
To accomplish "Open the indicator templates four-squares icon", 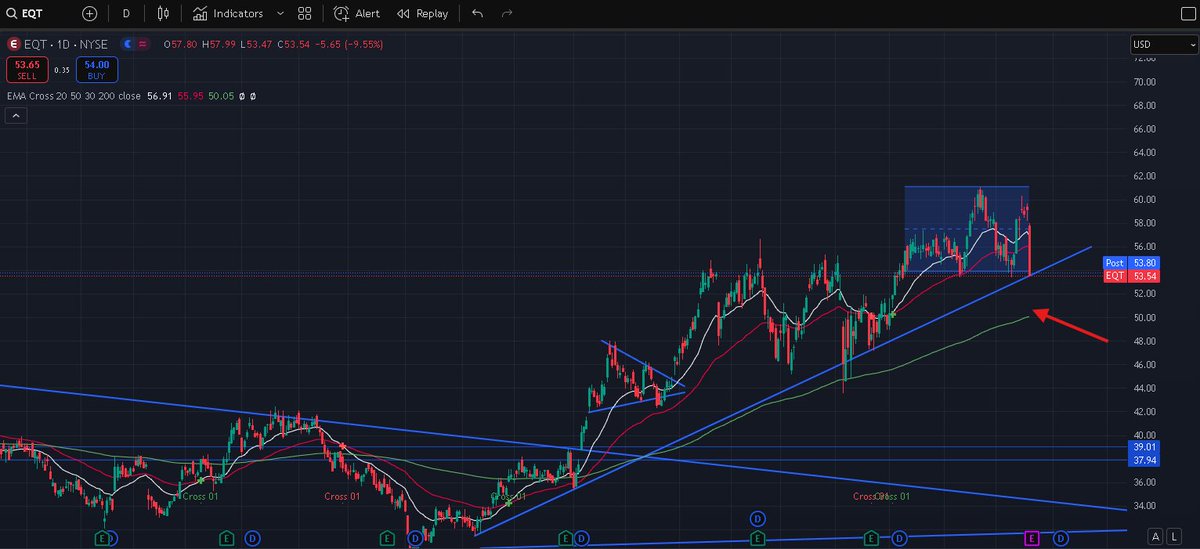I will (305, 14).
